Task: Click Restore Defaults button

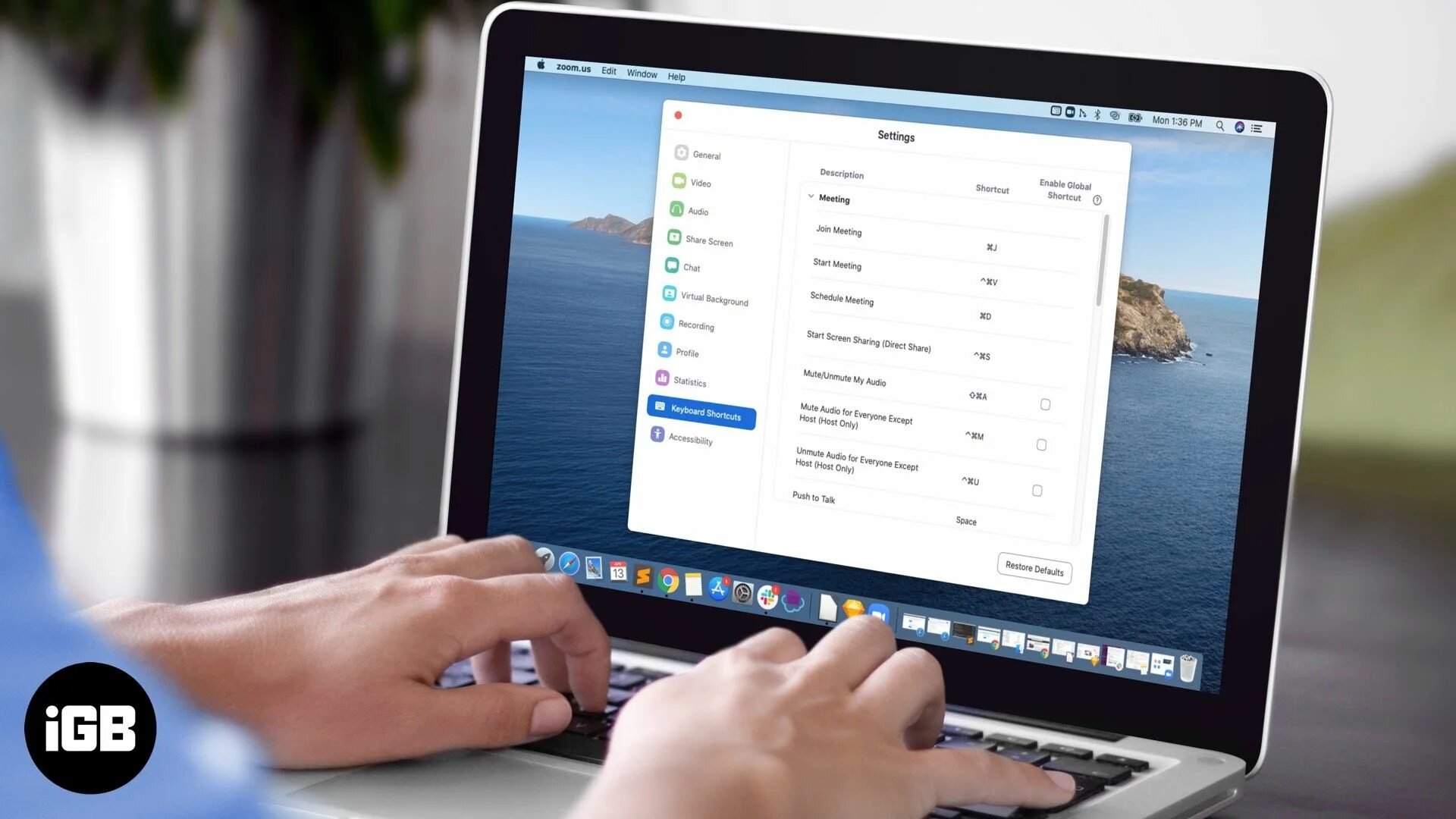Action: click(x=1035, y=568)
